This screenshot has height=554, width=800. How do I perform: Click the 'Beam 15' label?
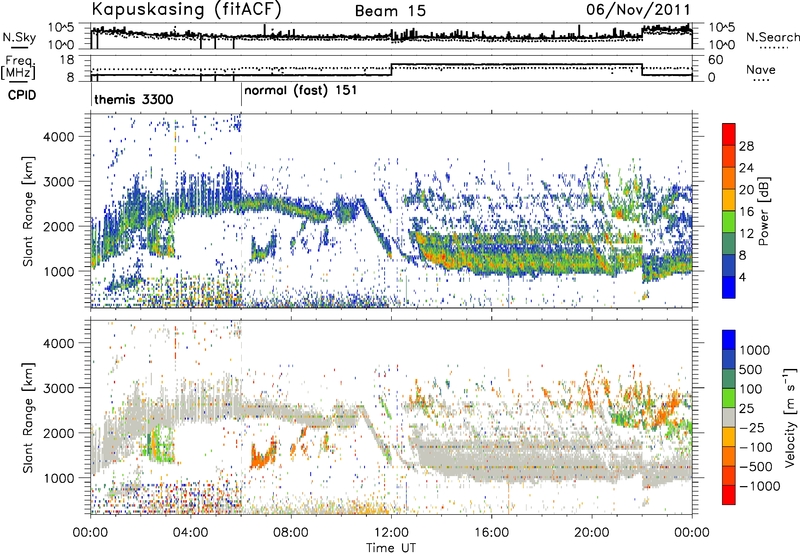(x=390, y=11)
